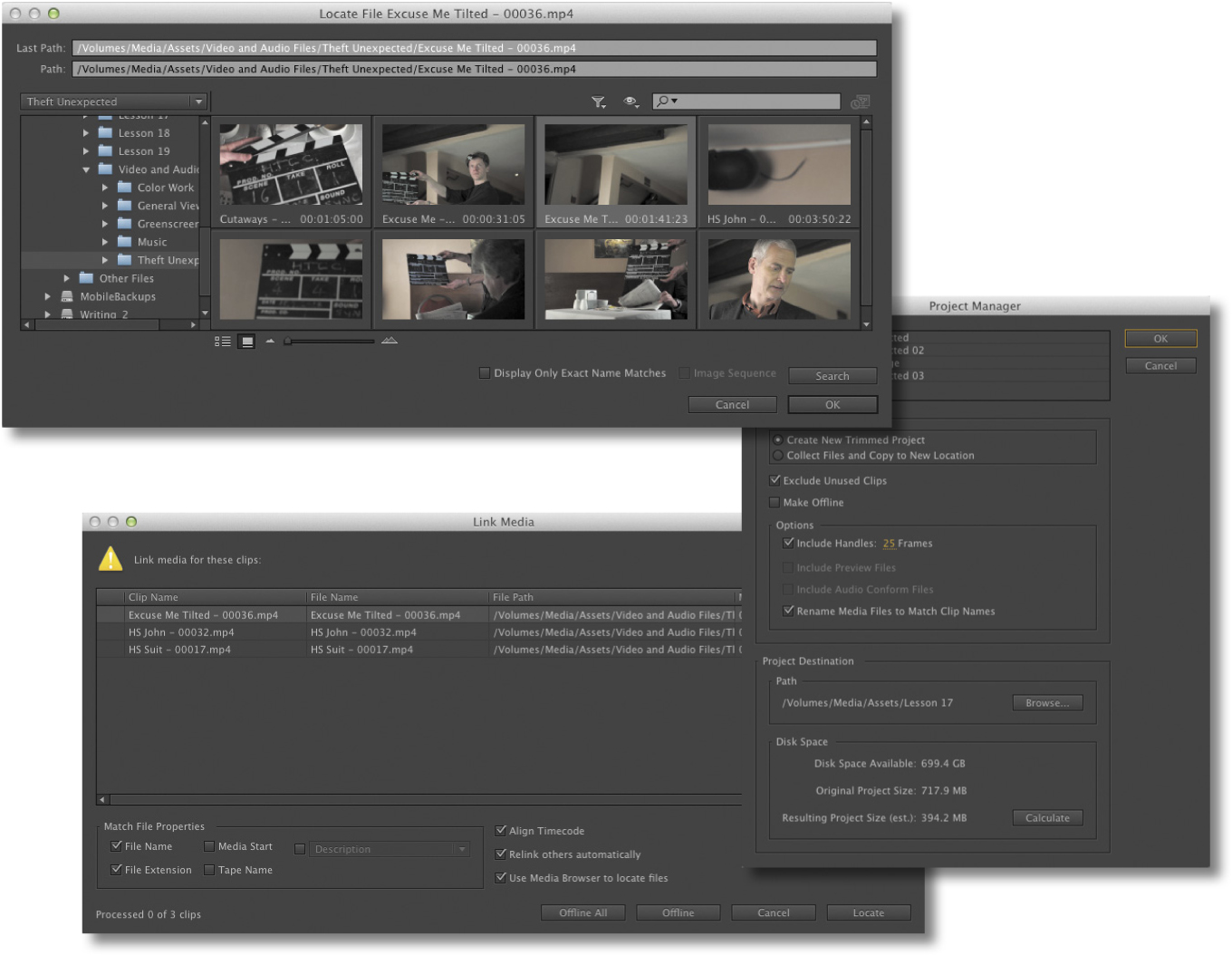Viewport: 1232px width, 955px height.
Task: Click the Greenscreen folder icon
Action: (125, 223)
